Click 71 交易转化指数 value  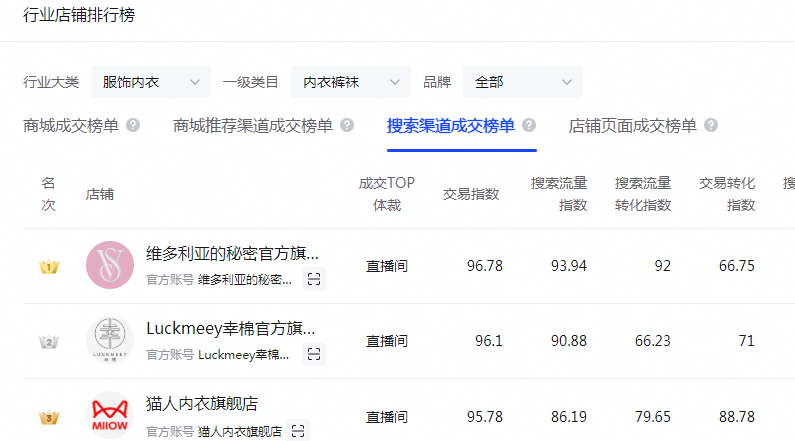746,341
